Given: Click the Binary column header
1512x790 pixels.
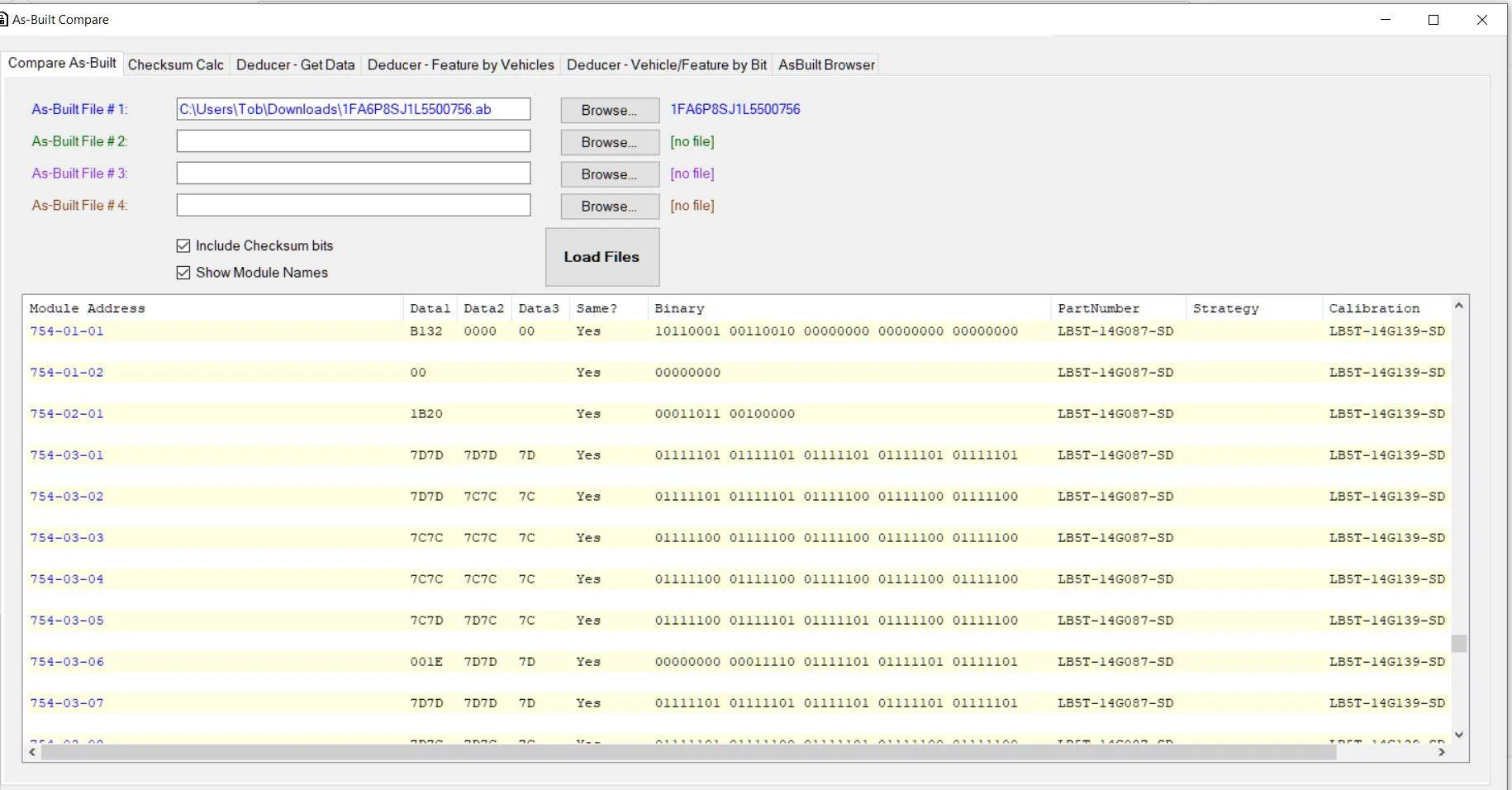Looking at the screenshot, I should [x=849, y=308].
